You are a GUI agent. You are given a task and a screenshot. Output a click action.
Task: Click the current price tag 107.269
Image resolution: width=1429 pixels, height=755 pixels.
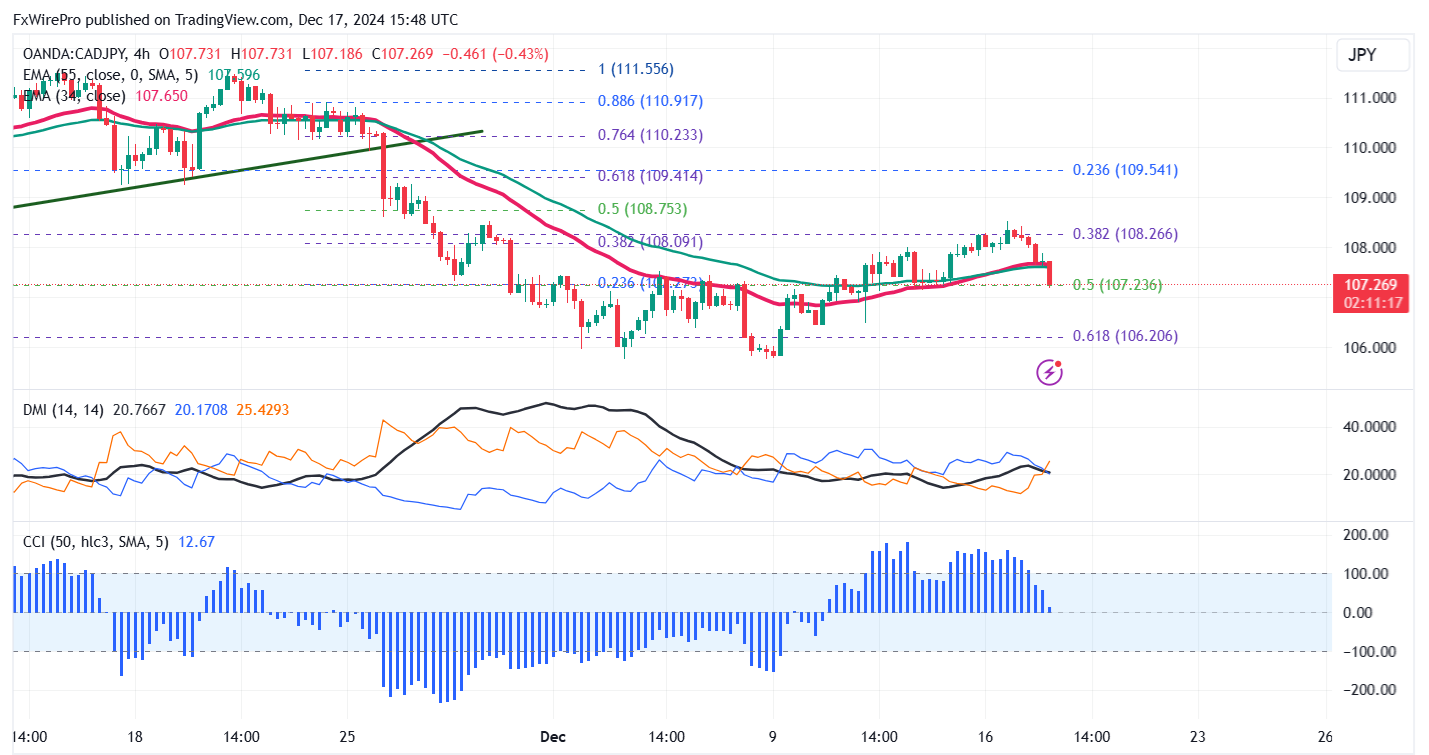(x=1371, y=284)
